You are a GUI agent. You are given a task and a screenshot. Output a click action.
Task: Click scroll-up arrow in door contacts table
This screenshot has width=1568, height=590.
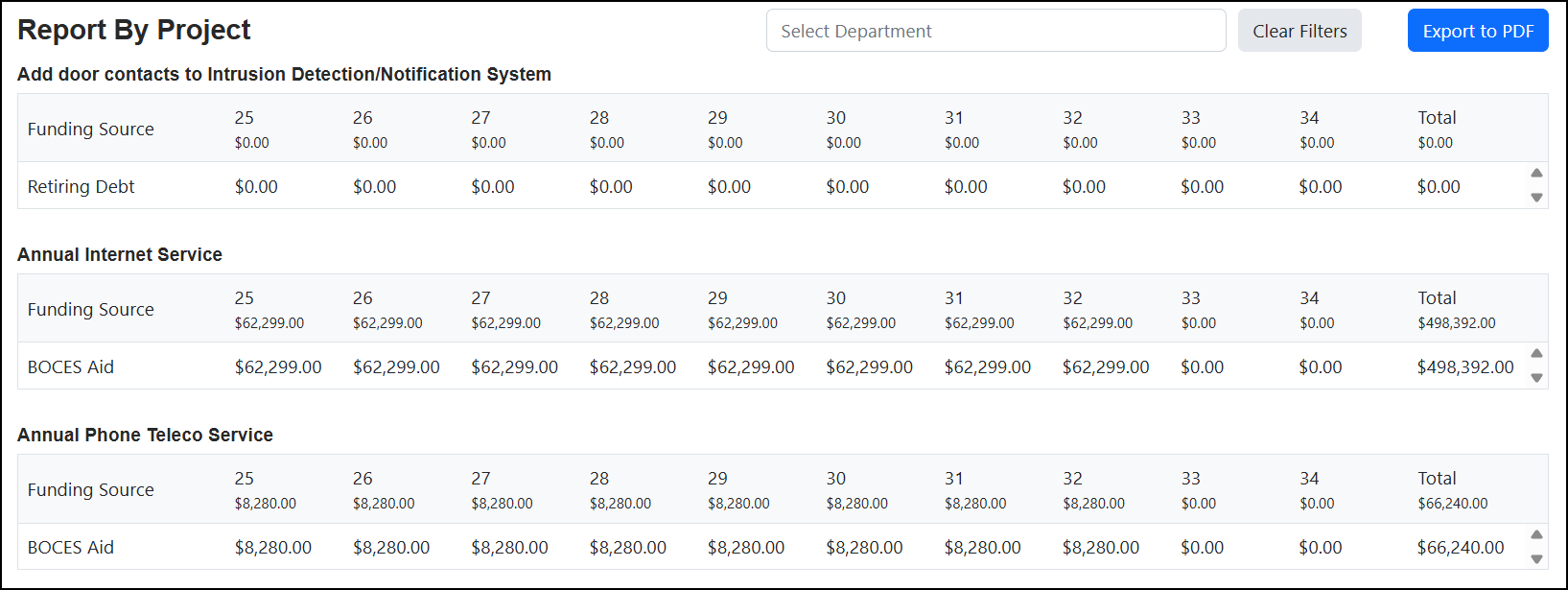[x=1536, y=173]
